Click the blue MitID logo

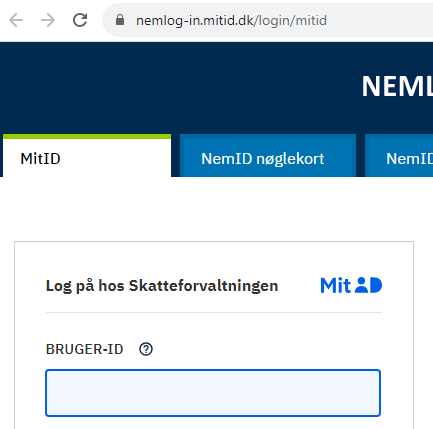pos(351,285)
